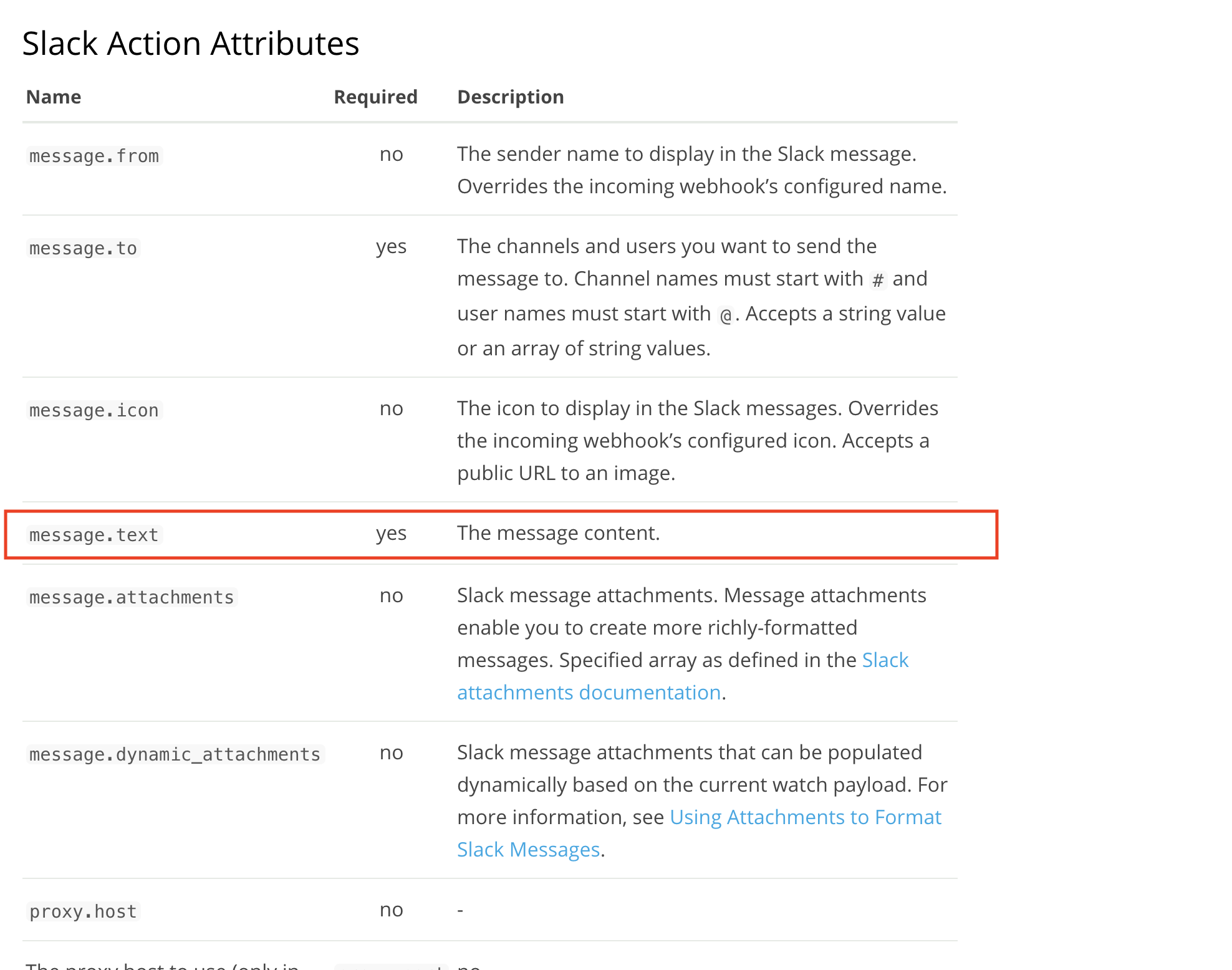1232x970 pixels.
Task: Click the Name column header
Action: click(x=54, y=97)
